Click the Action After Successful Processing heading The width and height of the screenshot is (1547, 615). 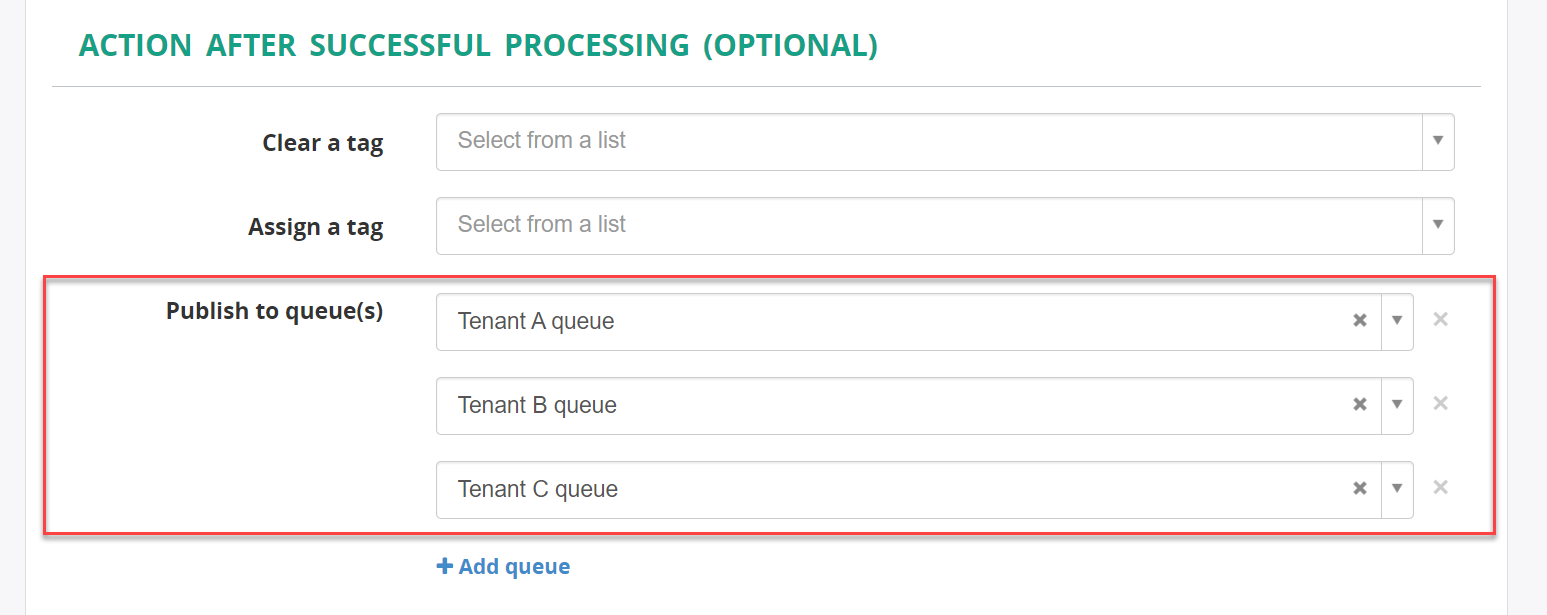pyautogui.click(x=478, y=45)
